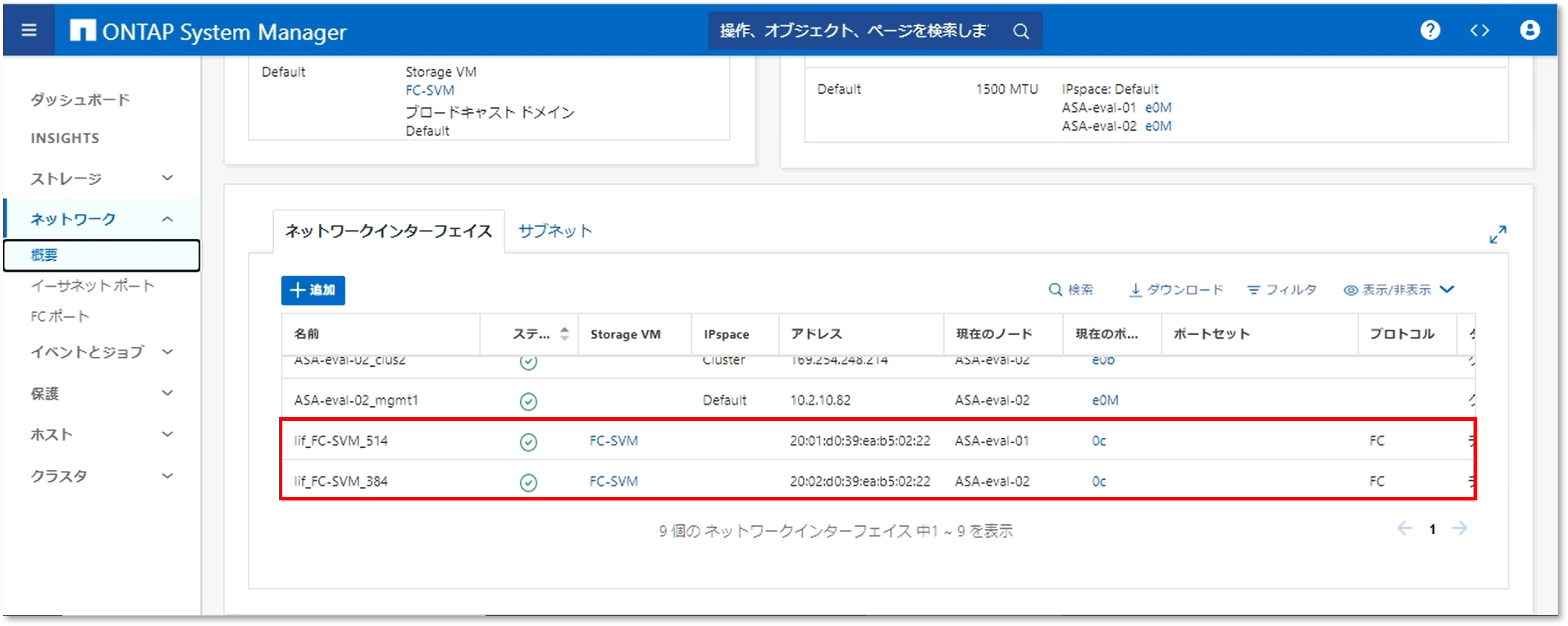Open e0M link for ASA-eval-02 in broadcast domain
Image resolution: width=1568 pixels, height=626 pixels.
tap(1158, 126)
